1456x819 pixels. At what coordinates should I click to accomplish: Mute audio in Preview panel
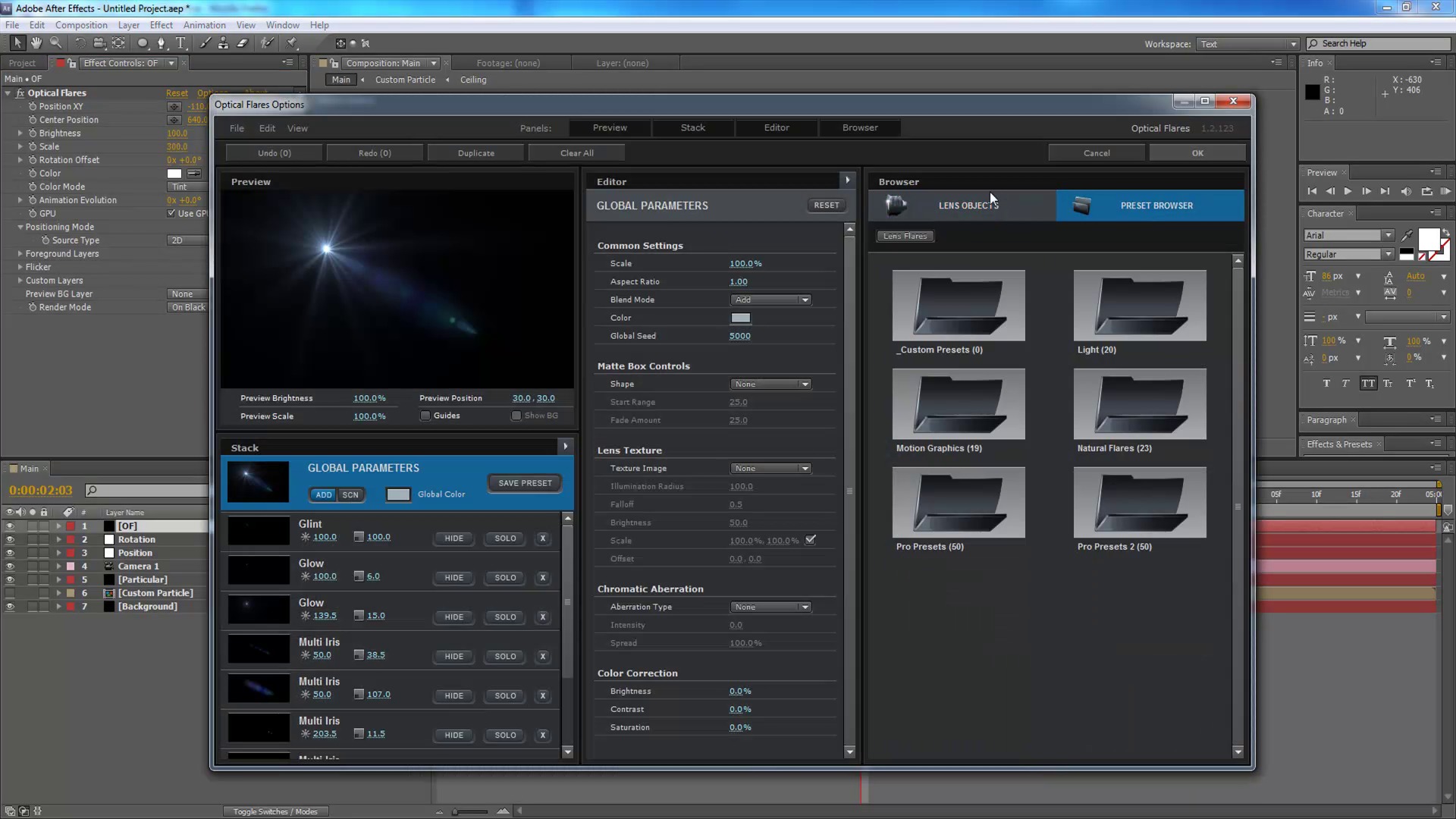click(1406, 192)
